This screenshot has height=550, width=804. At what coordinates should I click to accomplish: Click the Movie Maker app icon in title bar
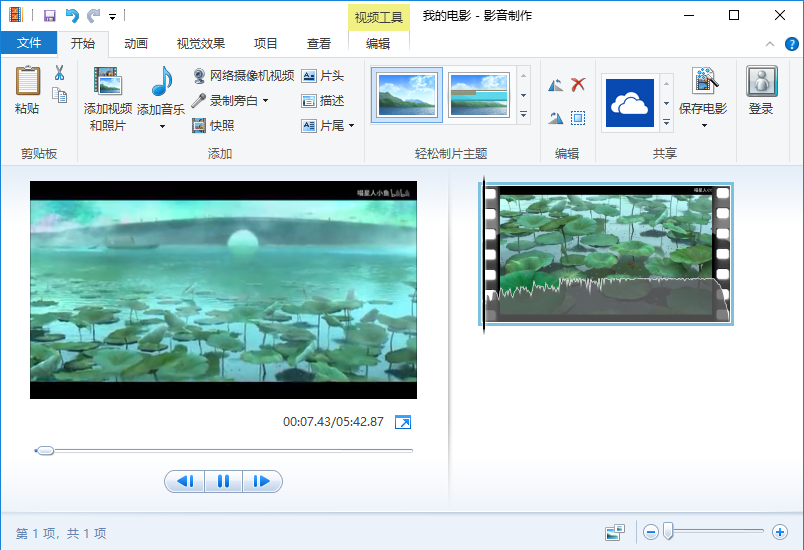click(x=16, y=15)
